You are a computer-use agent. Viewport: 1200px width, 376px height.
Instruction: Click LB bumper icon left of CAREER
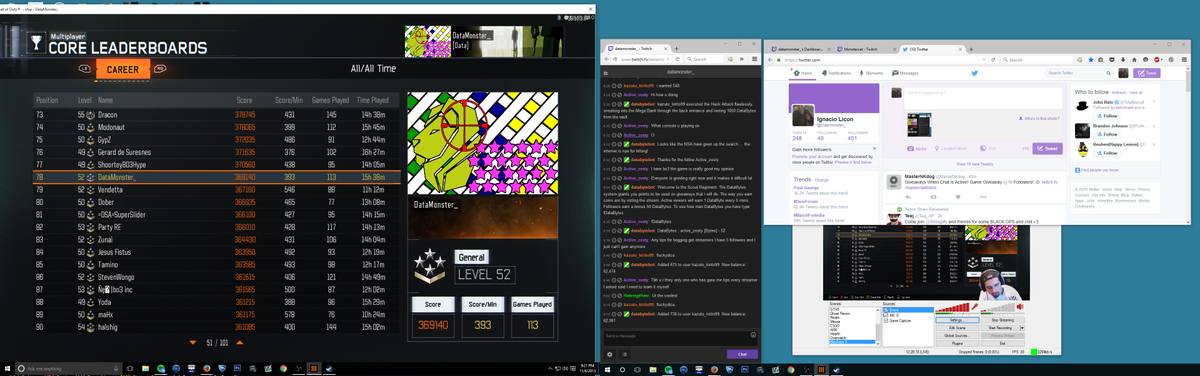point(85,69)
